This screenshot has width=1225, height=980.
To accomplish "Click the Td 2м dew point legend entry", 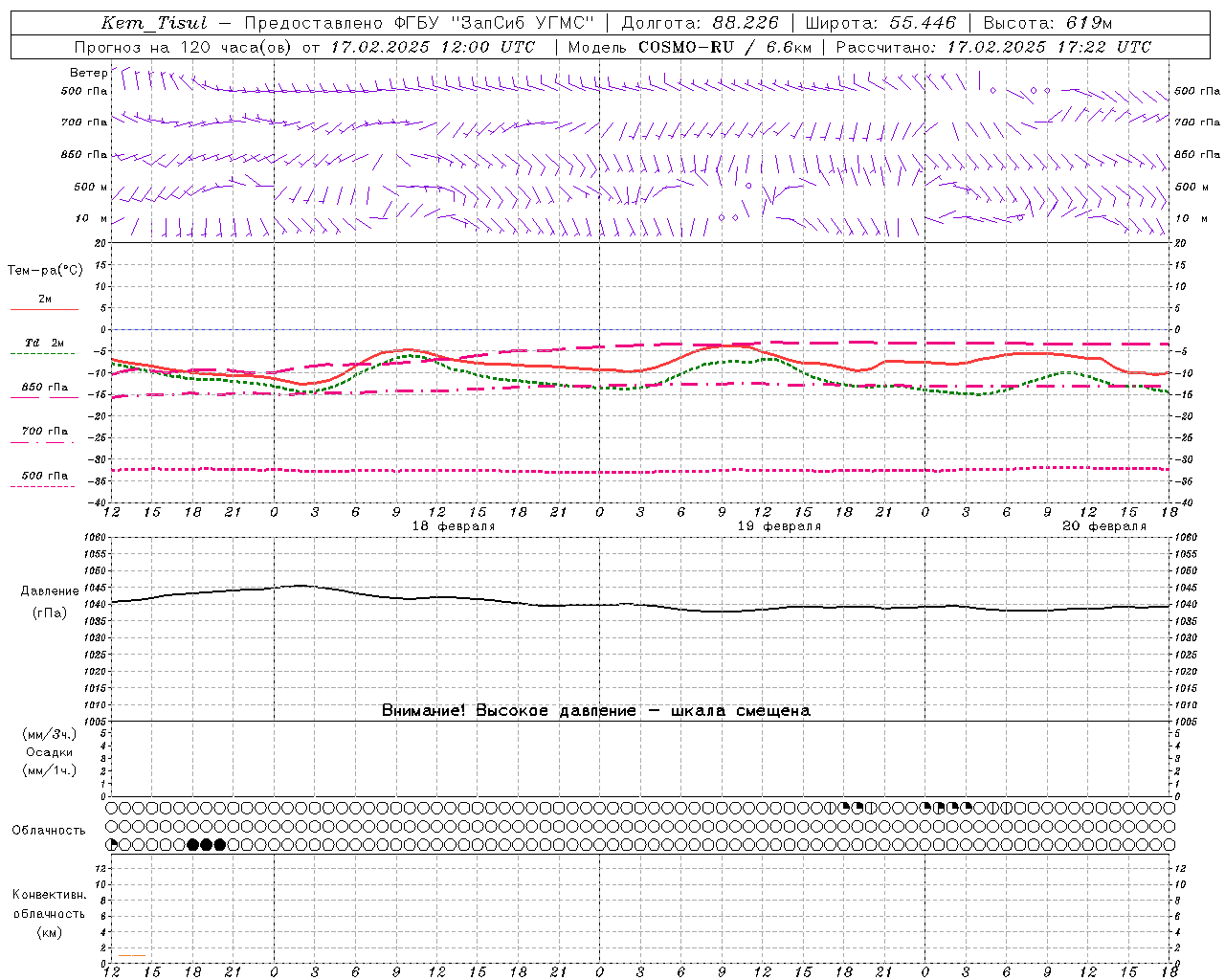I will 44,343.
